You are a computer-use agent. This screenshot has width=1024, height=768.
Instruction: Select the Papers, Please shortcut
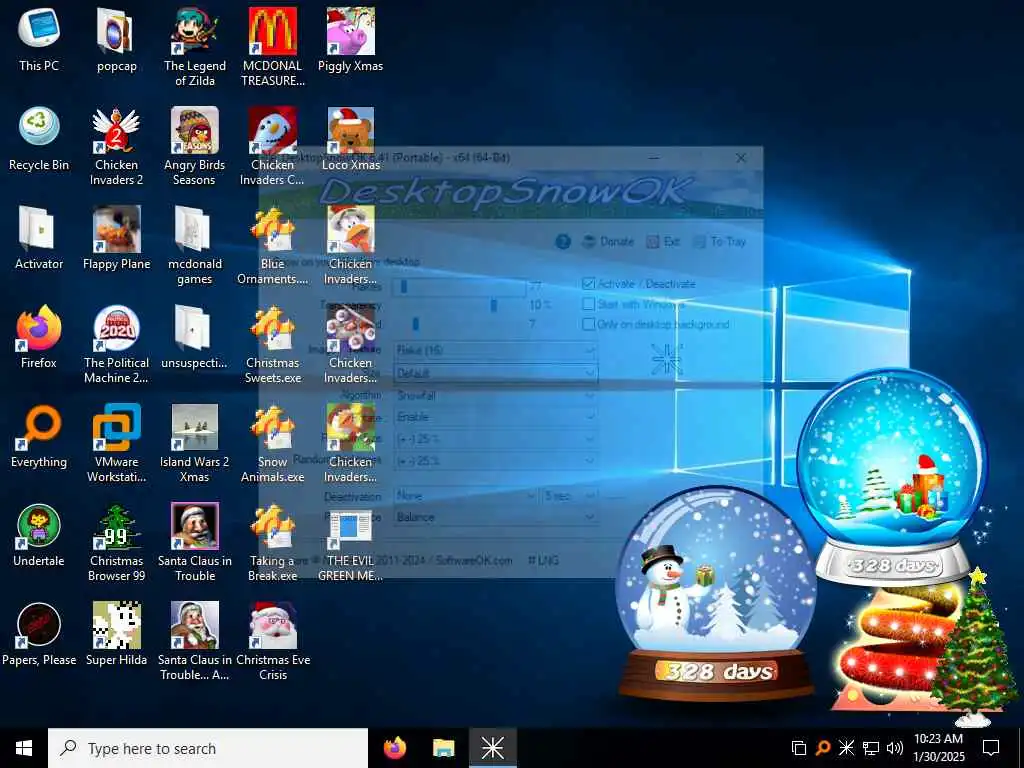39,635
